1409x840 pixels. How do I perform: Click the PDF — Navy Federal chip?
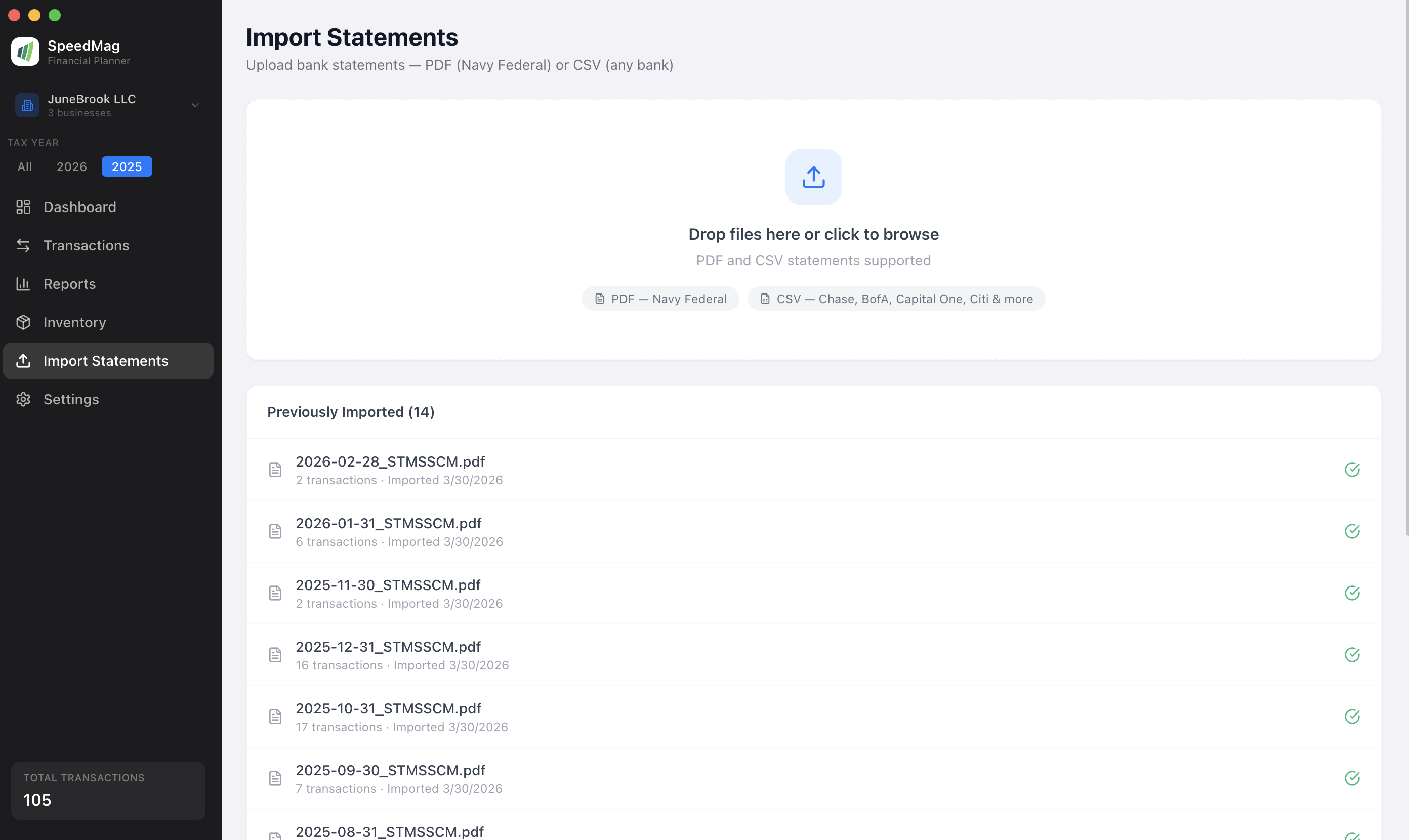[660, 299]
